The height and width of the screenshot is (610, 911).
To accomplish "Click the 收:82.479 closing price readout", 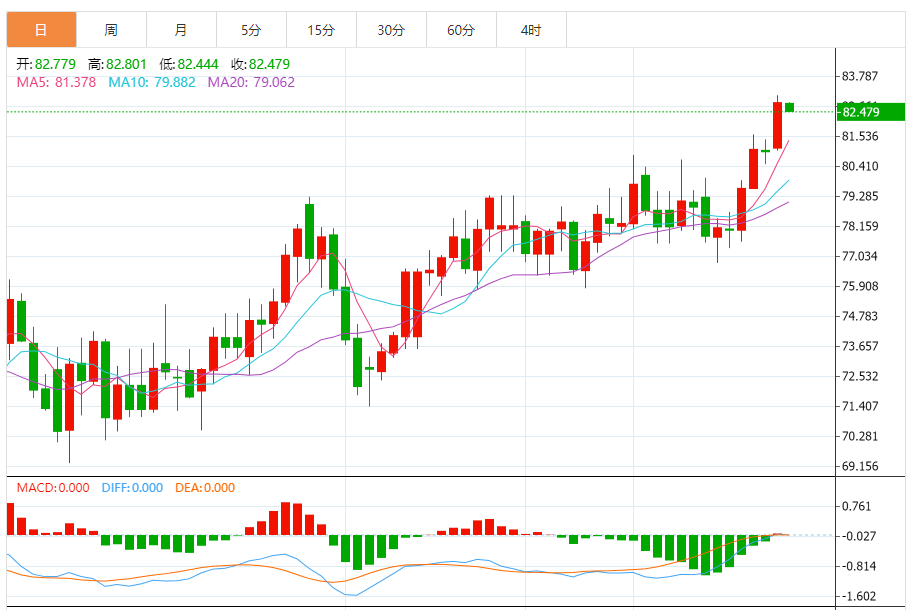I will coord(260,64).
